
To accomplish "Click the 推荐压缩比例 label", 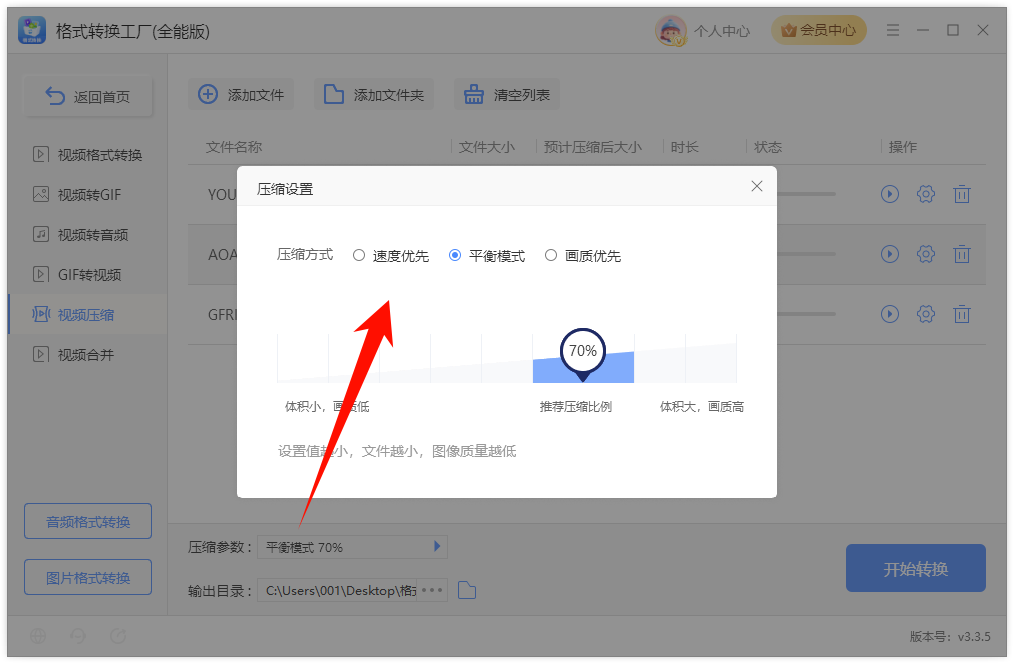I will click(x=576, y=407).
